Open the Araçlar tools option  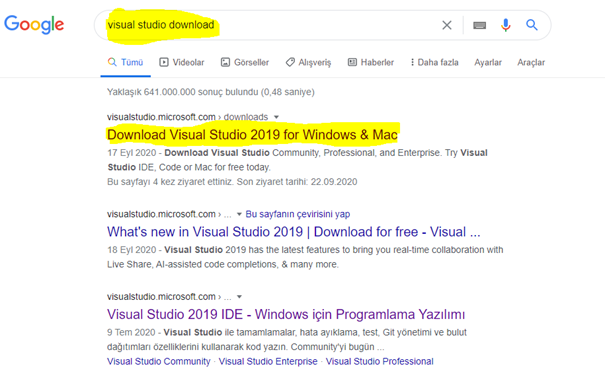[x=531, y=62]
